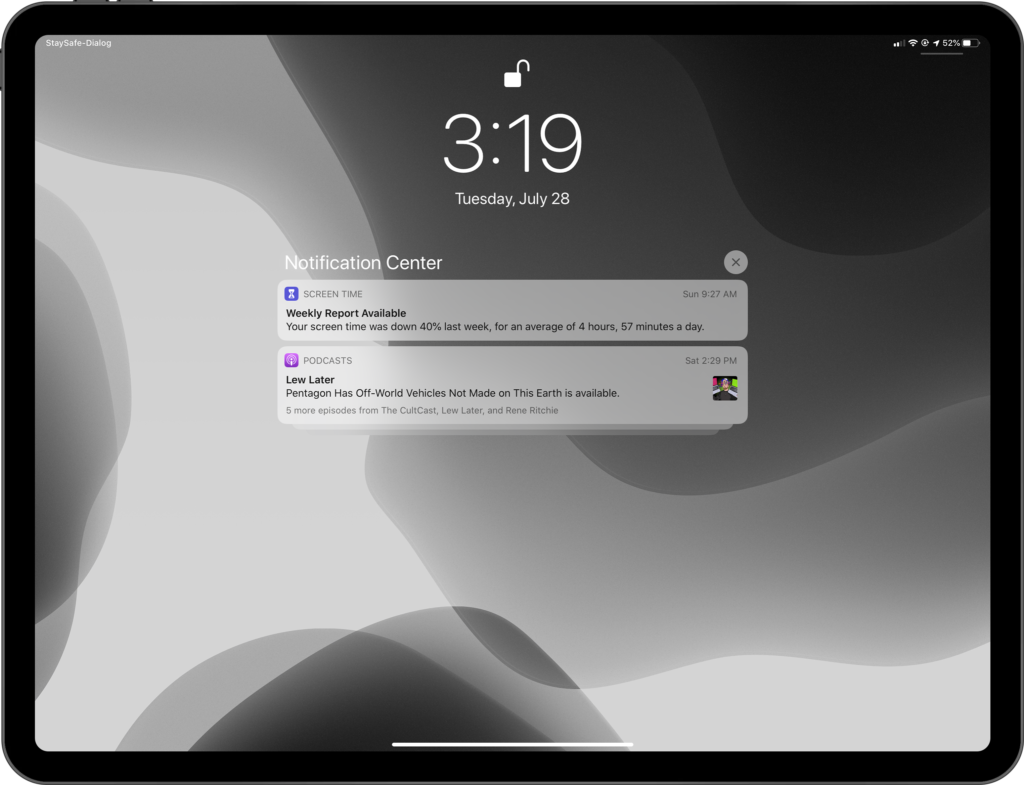Tap the StaySafe-Dialog label in status bar
This screenshot has height=785, width=1024.
point(79,43)
